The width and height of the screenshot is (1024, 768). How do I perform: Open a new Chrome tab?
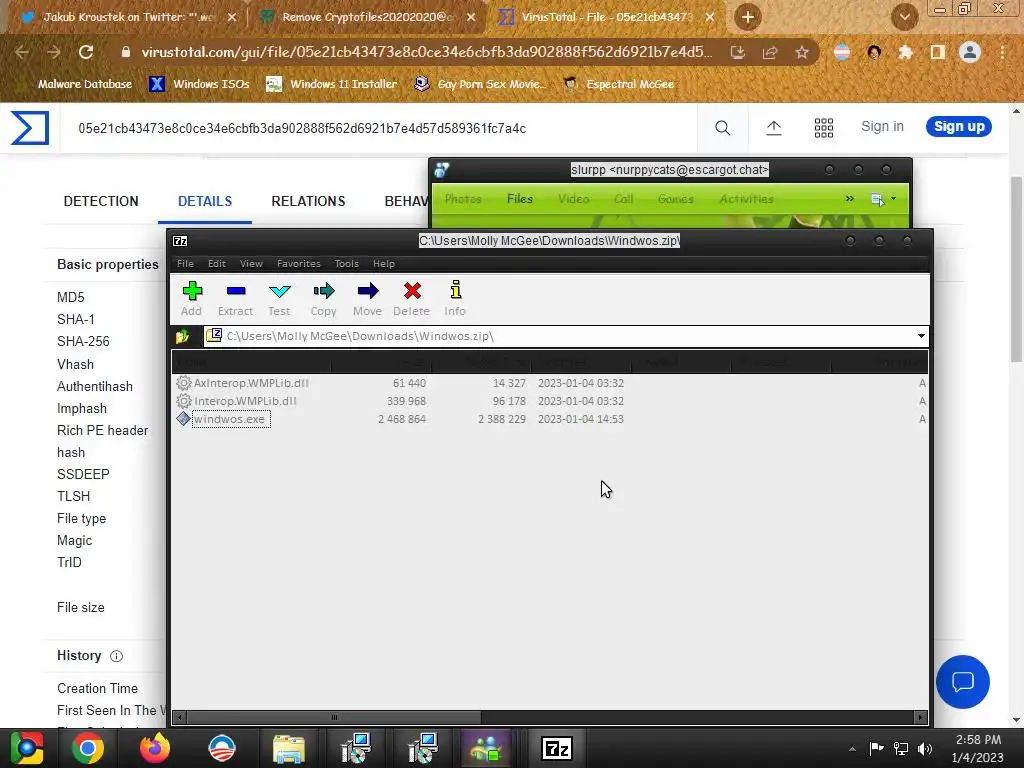[x=748, y=17]
